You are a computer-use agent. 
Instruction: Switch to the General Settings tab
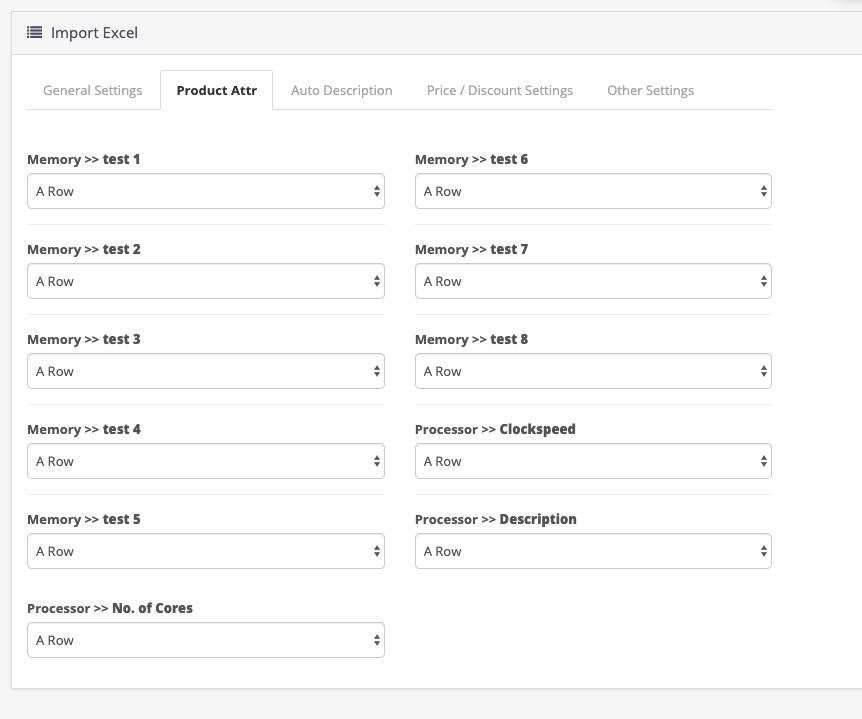92,90
